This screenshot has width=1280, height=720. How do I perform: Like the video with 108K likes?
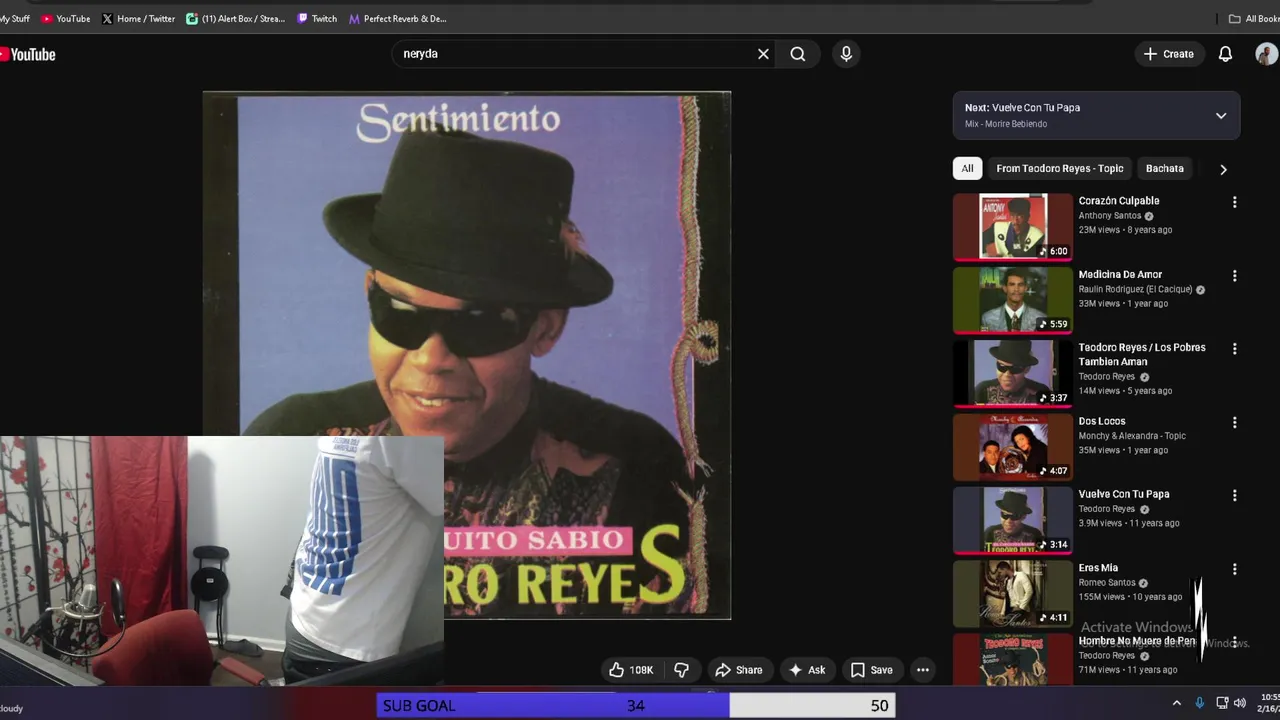631,670
